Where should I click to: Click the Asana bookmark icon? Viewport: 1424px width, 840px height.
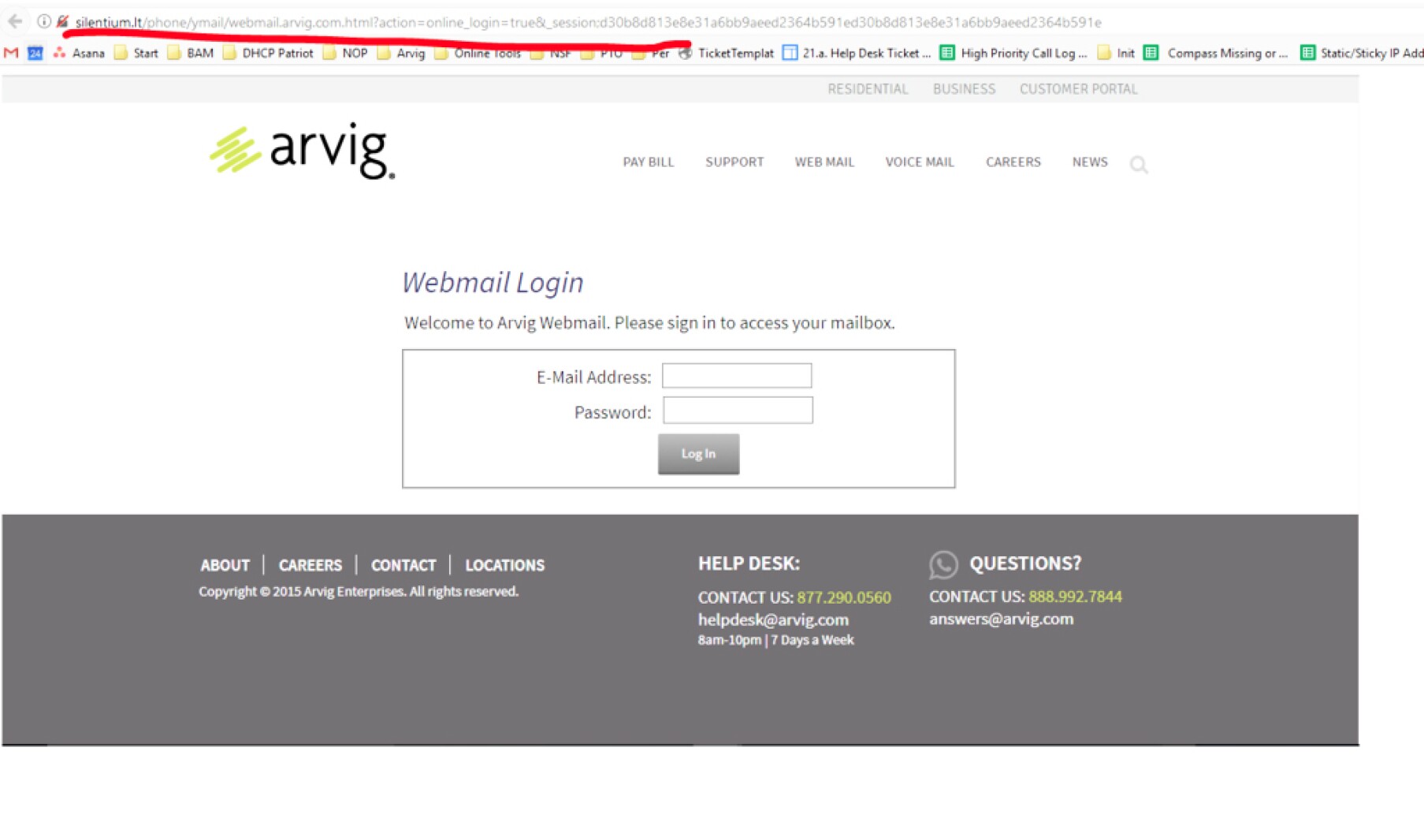[x=59, y=53]
